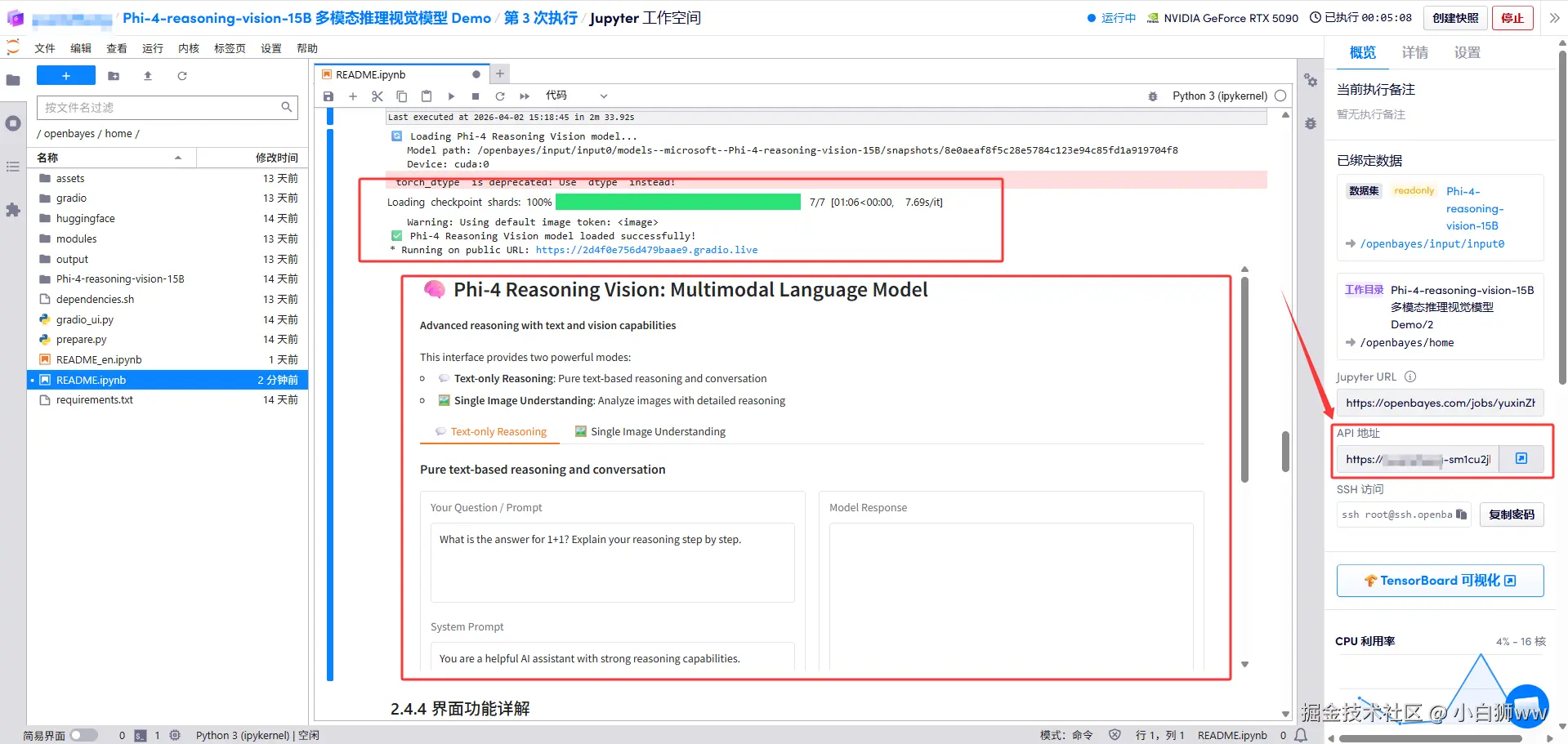Select the gradio_ui.py file
1568x744 pixels.
[168, 319]
